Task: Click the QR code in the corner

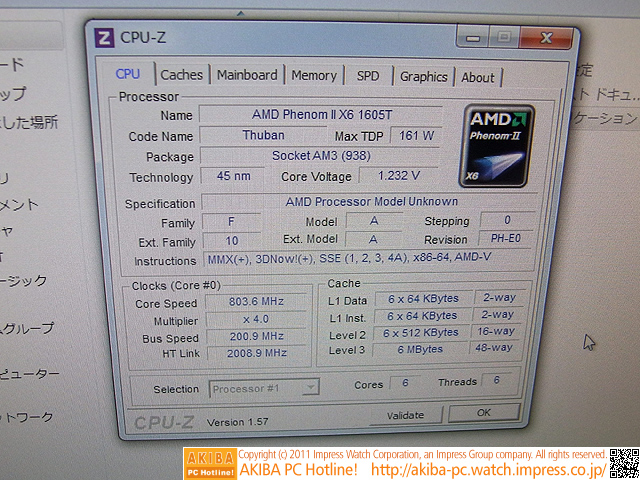Action: click(x=623, y=462)
